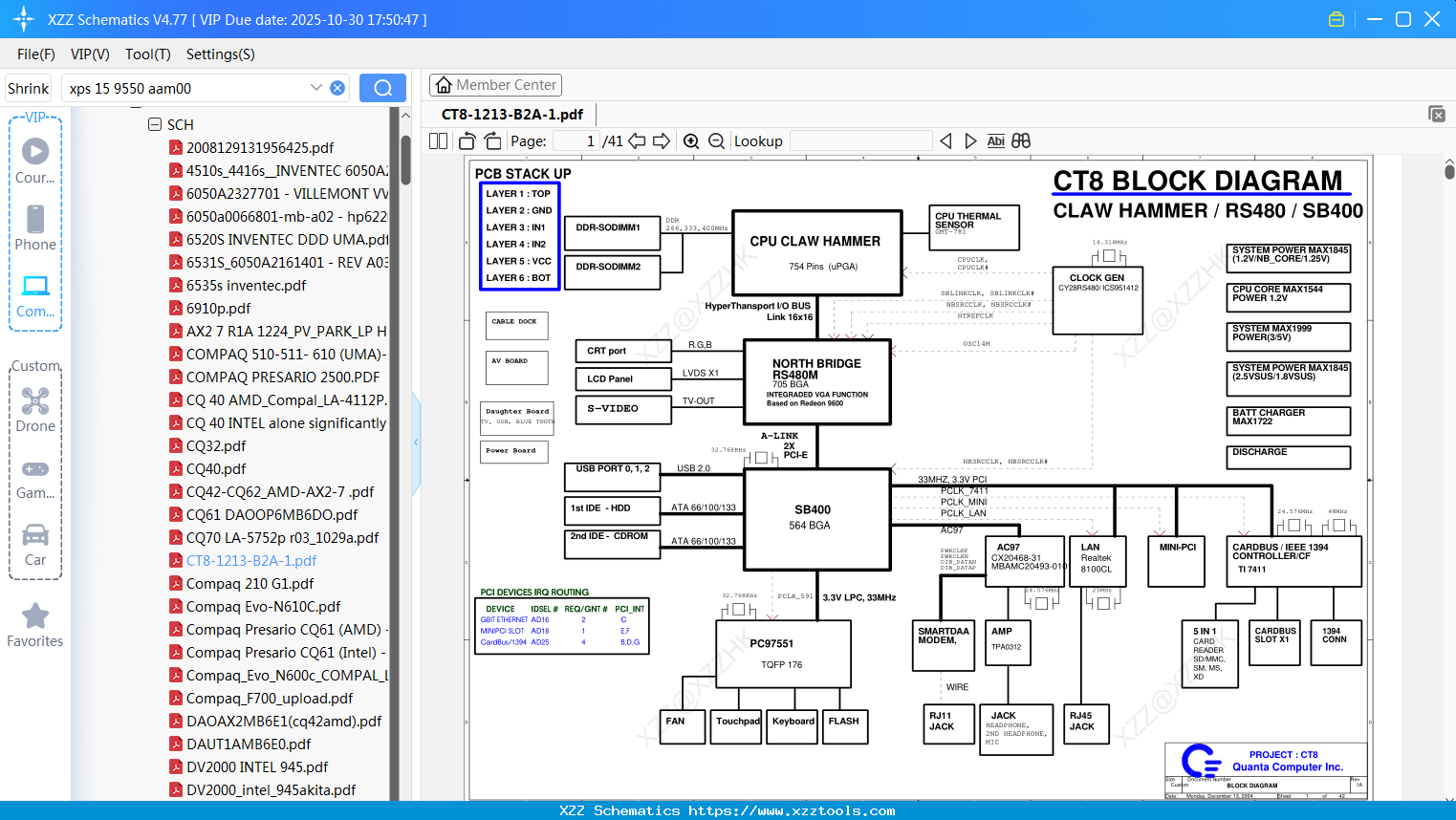
Task: Open 2008129131956425.pdf
Action: click(x=260, y=148)
